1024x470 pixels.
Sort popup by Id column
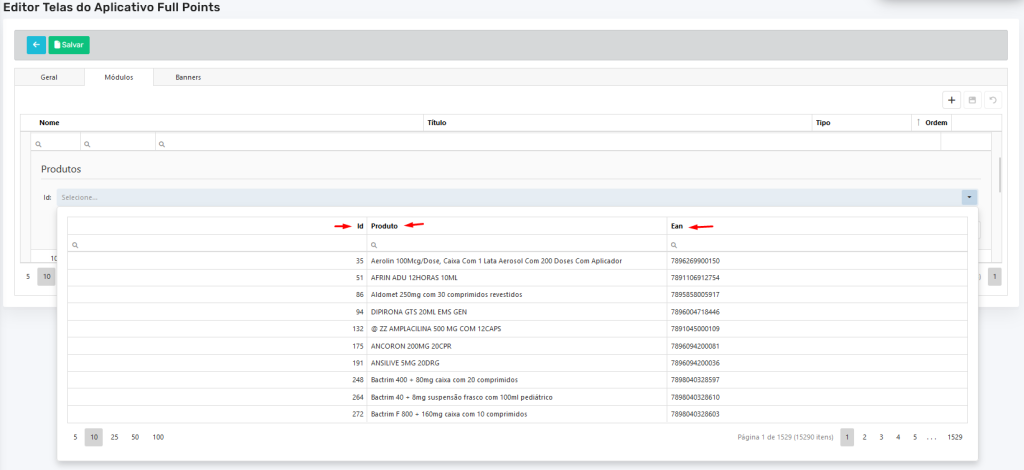[217, 226]
